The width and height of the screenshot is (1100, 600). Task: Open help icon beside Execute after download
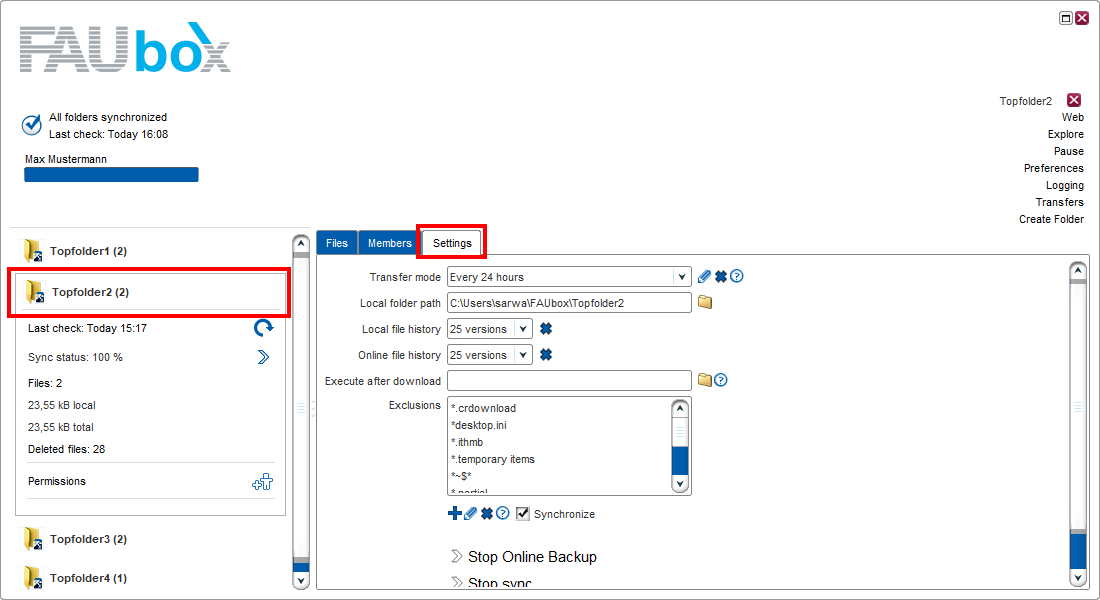(x=720, y=380)
